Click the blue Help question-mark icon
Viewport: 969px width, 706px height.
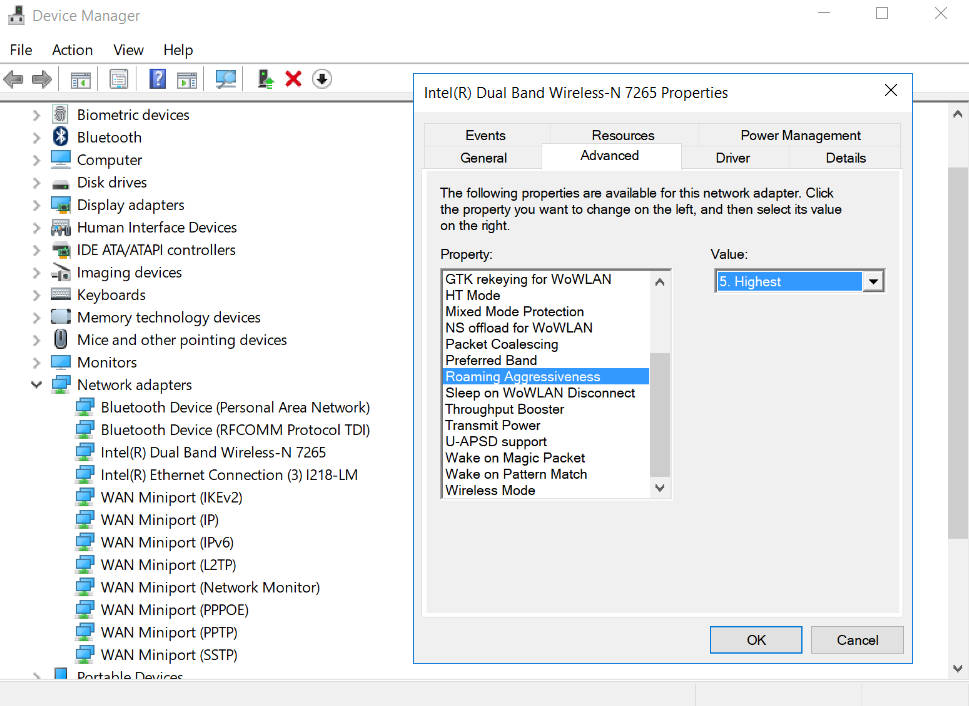[x=158, y=79]
